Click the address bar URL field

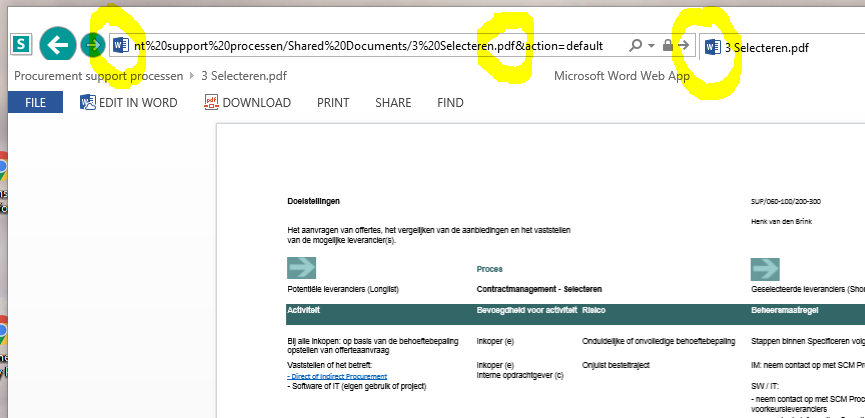pos(370,46)
